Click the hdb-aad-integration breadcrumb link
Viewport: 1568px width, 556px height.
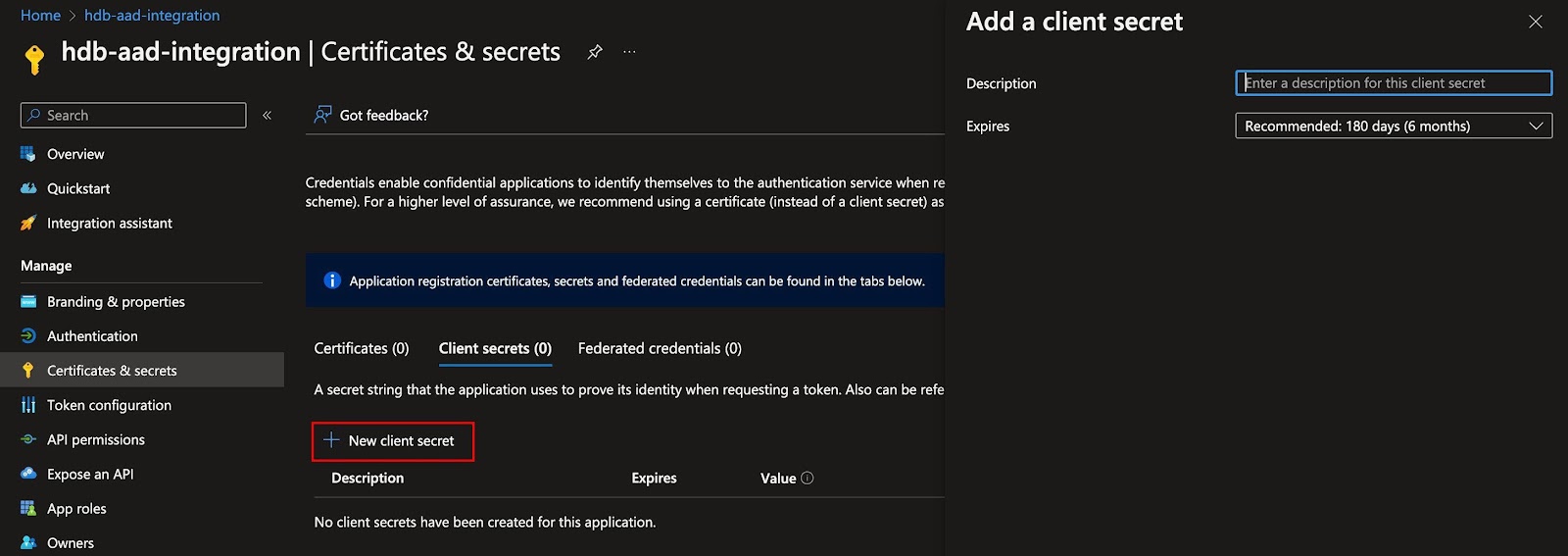coord(152,16)
